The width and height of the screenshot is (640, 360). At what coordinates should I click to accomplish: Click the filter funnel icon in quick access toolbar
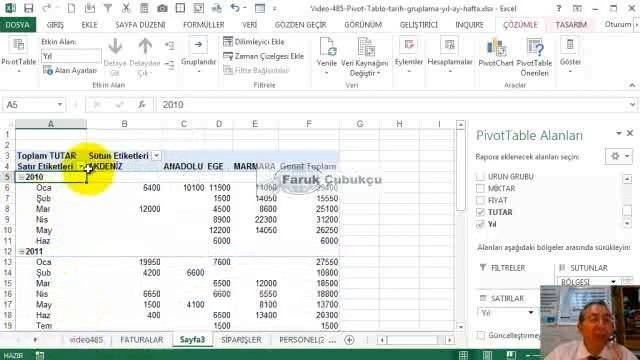(x=108, y=8)
